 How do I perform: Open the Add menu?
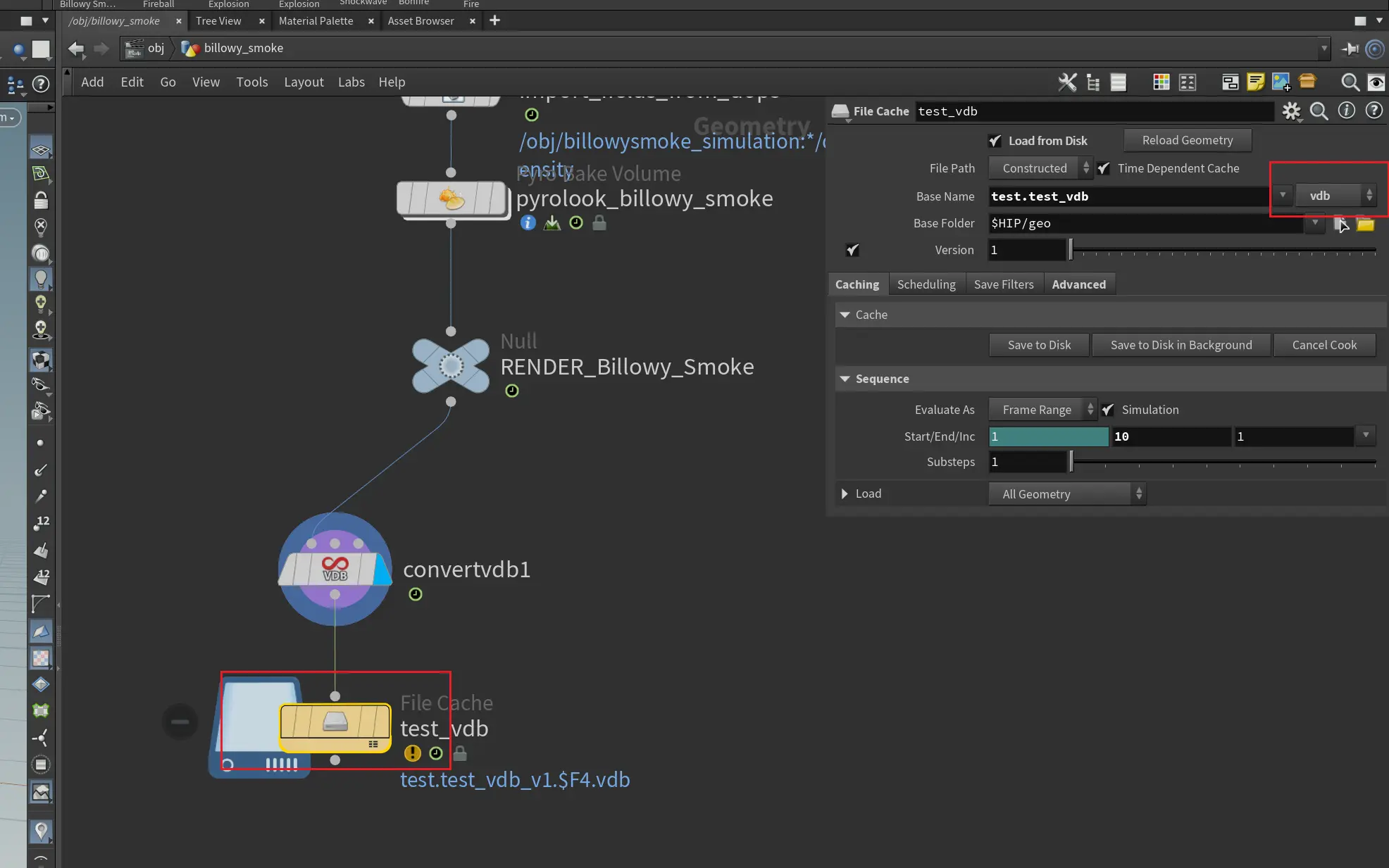(x=92, y=82)
